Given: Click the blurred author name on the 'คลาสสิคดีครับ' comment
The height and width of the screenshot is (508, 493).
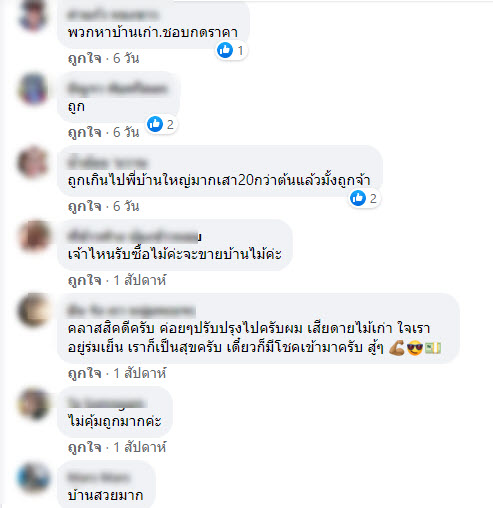Looking at the screenshot, I should pos(131,310).
